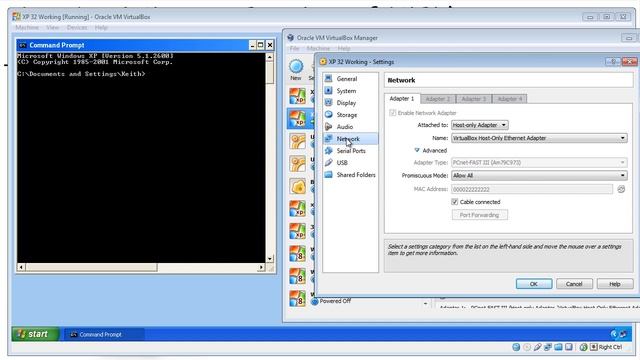Click the MAC Address input field
Viewport: 640px width, 360px height.
point(532,189)
